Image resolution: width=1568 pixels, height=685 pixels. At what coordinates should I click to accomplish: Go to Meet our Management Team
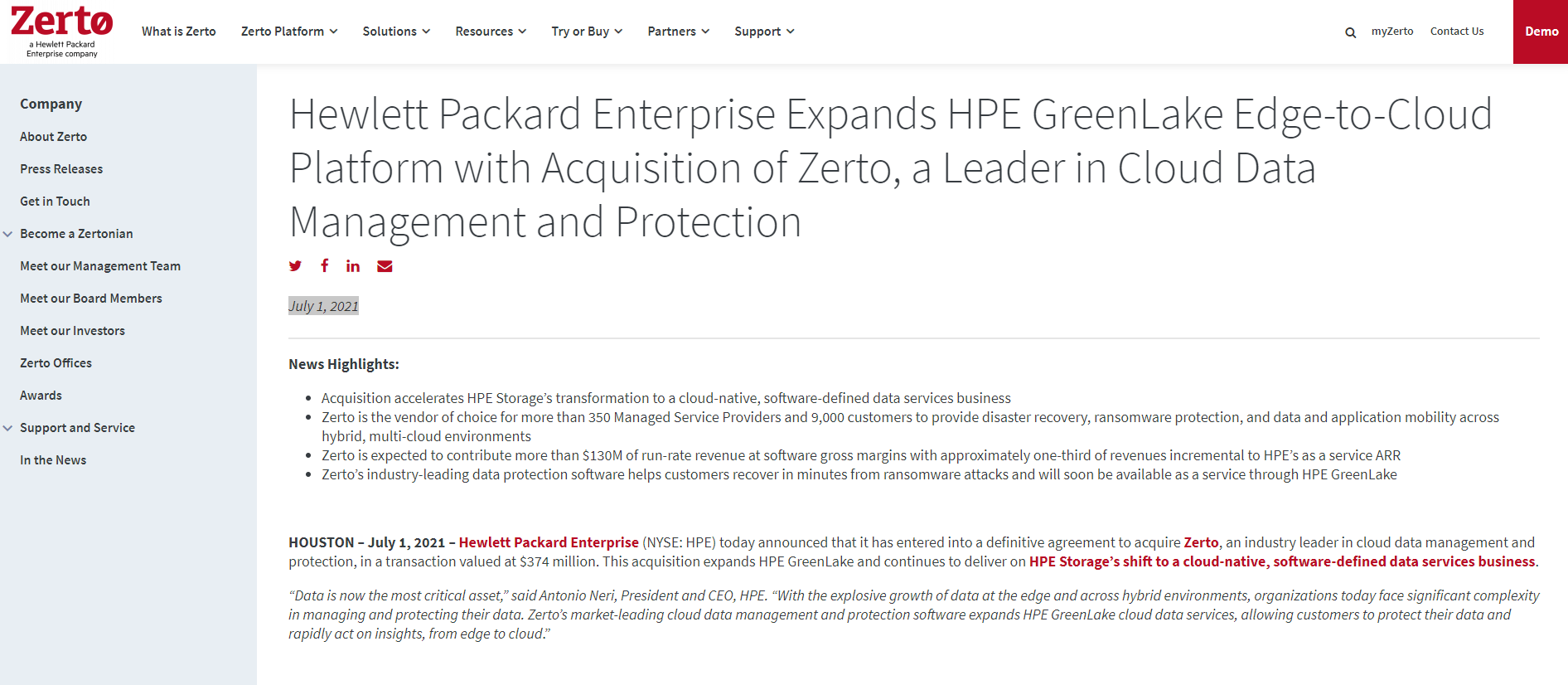[x=100, y=266]
